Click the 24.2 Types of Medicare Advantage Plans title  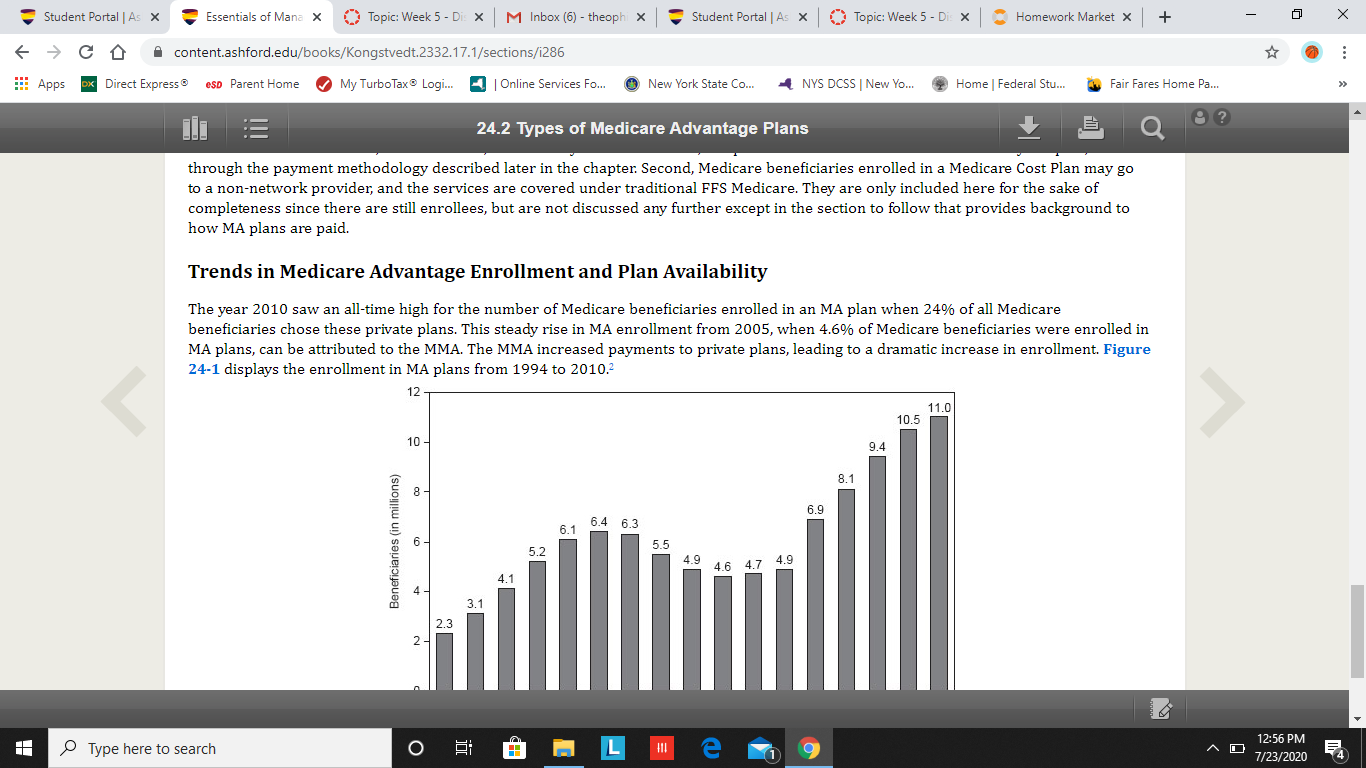(642, 128)
